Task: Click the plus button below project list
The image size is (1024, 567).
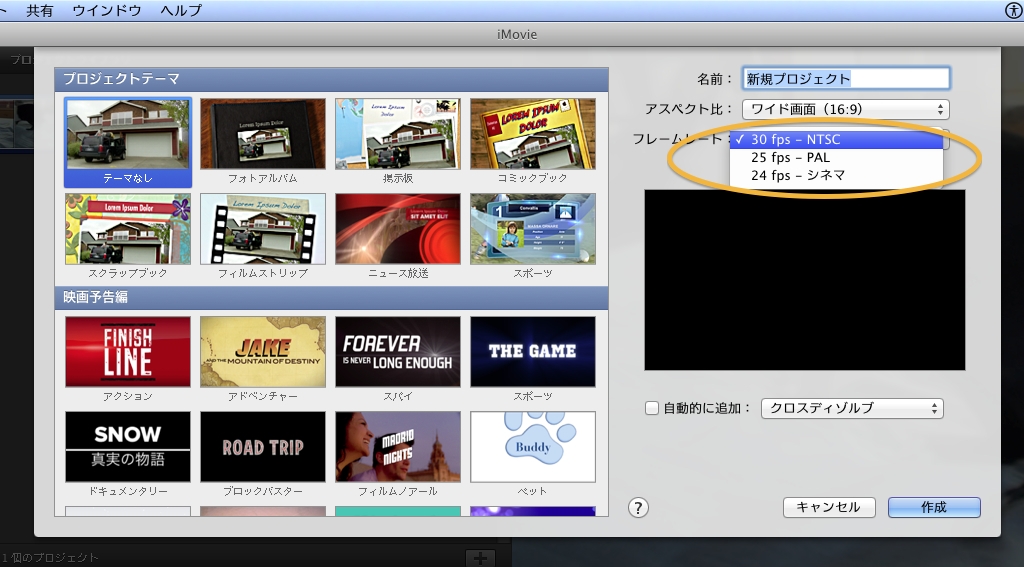Action: pyautogui.click(x=480, y=557)
